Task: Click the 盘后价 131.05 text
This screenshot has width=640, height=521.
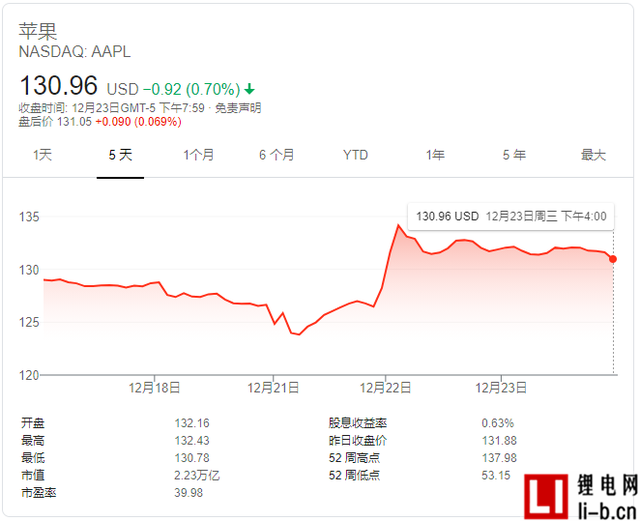Action: pos(55,122)
